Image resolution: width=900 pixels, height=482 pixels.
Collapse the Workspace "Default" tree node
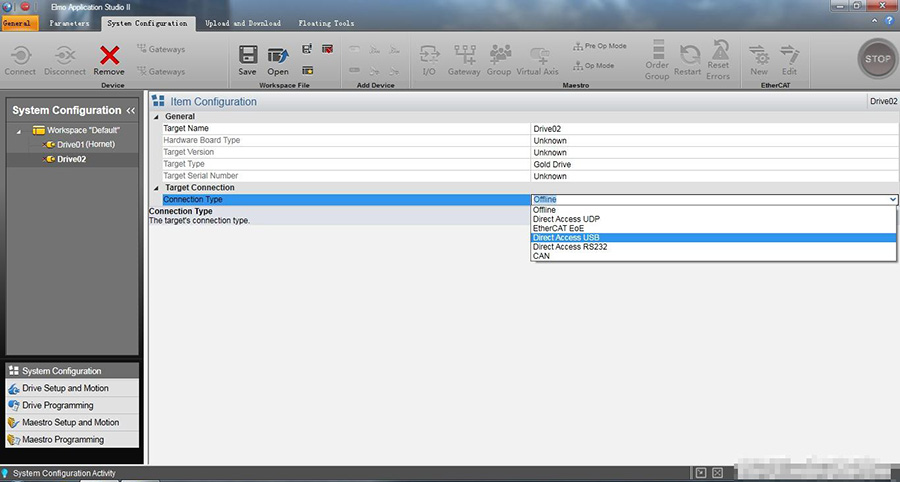[20, 131]
